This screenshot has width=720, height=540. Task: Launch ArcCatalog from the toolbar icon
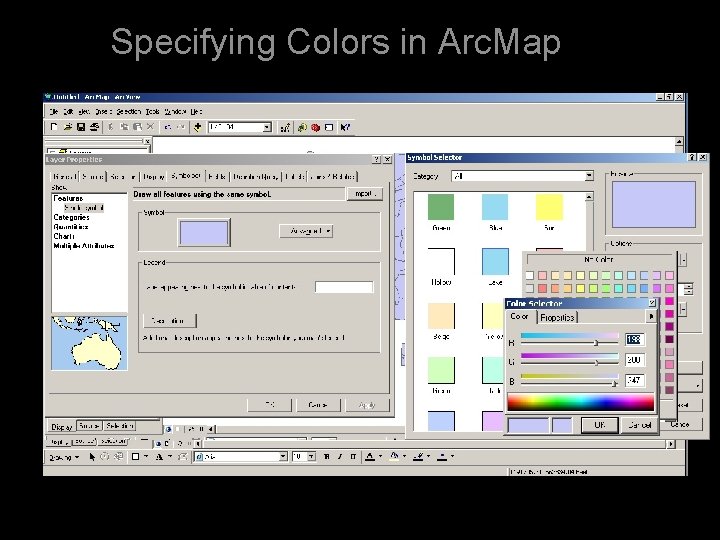pyautogui.click(x=302, y=128)
